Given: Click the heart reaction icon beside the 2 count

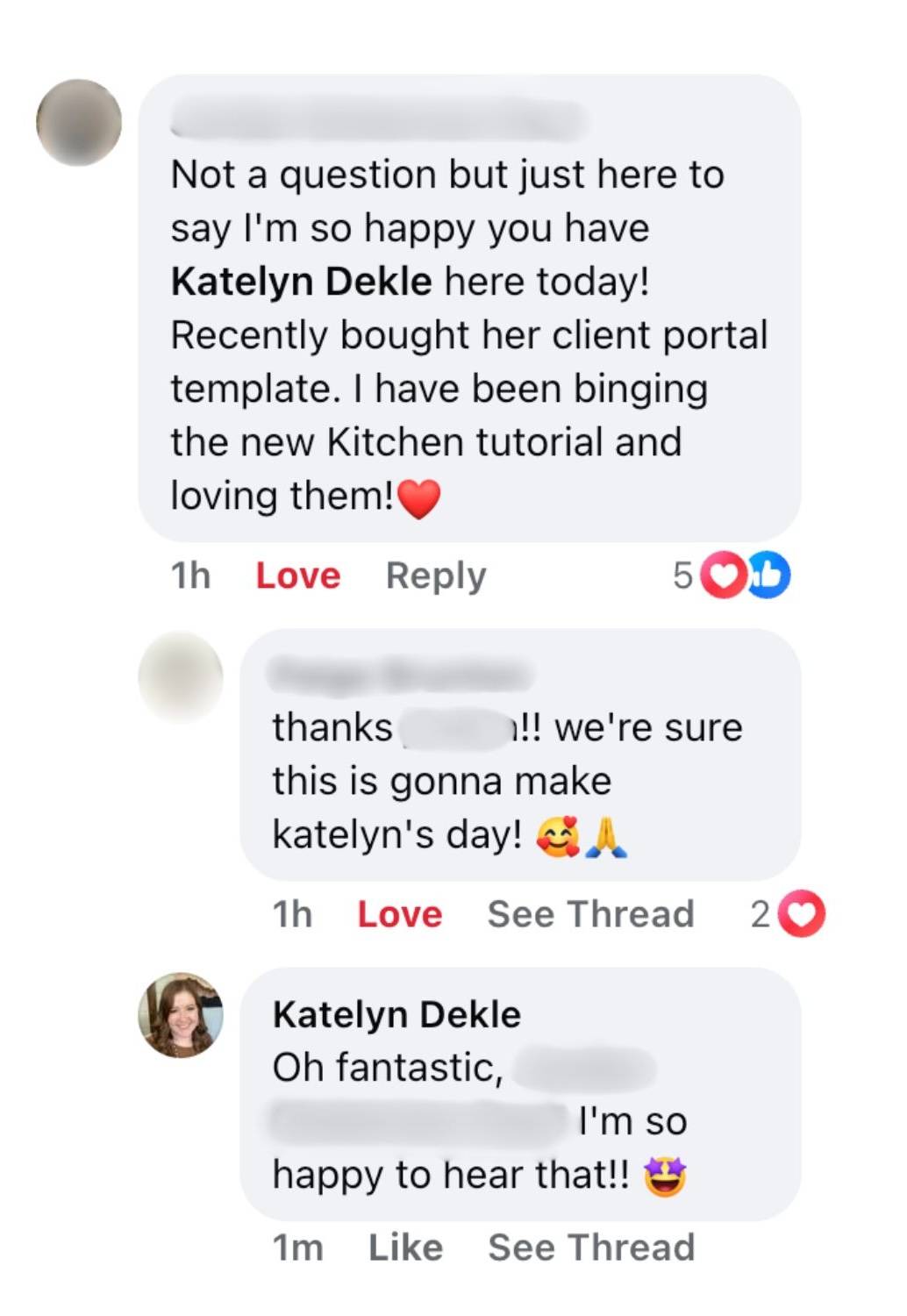Looking at the screenshot, I should click(802, 914).
